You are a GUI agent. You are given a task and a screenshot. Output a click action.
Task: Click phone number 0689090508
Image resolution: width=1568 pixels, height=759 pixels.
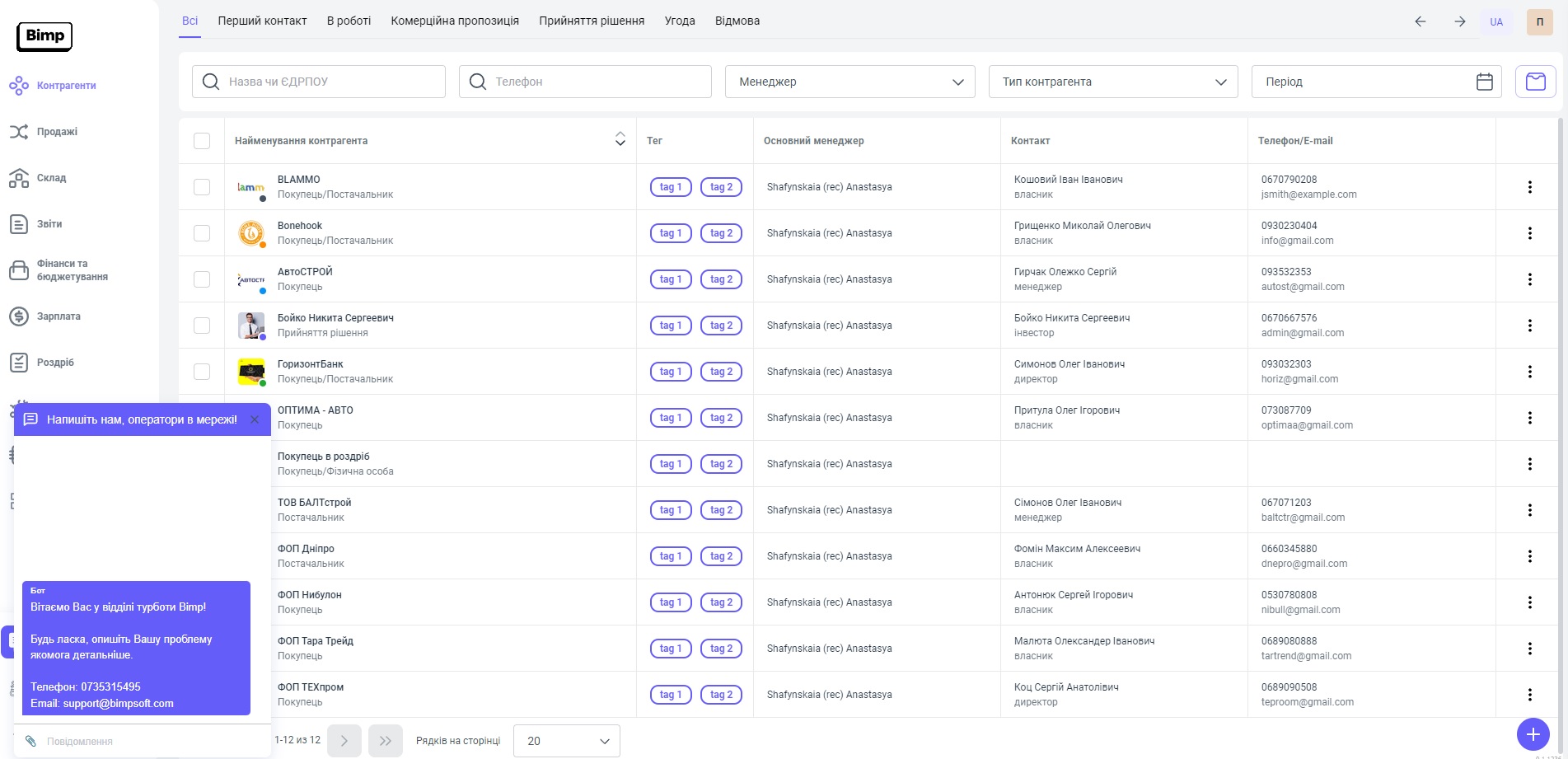point(1290,687)
